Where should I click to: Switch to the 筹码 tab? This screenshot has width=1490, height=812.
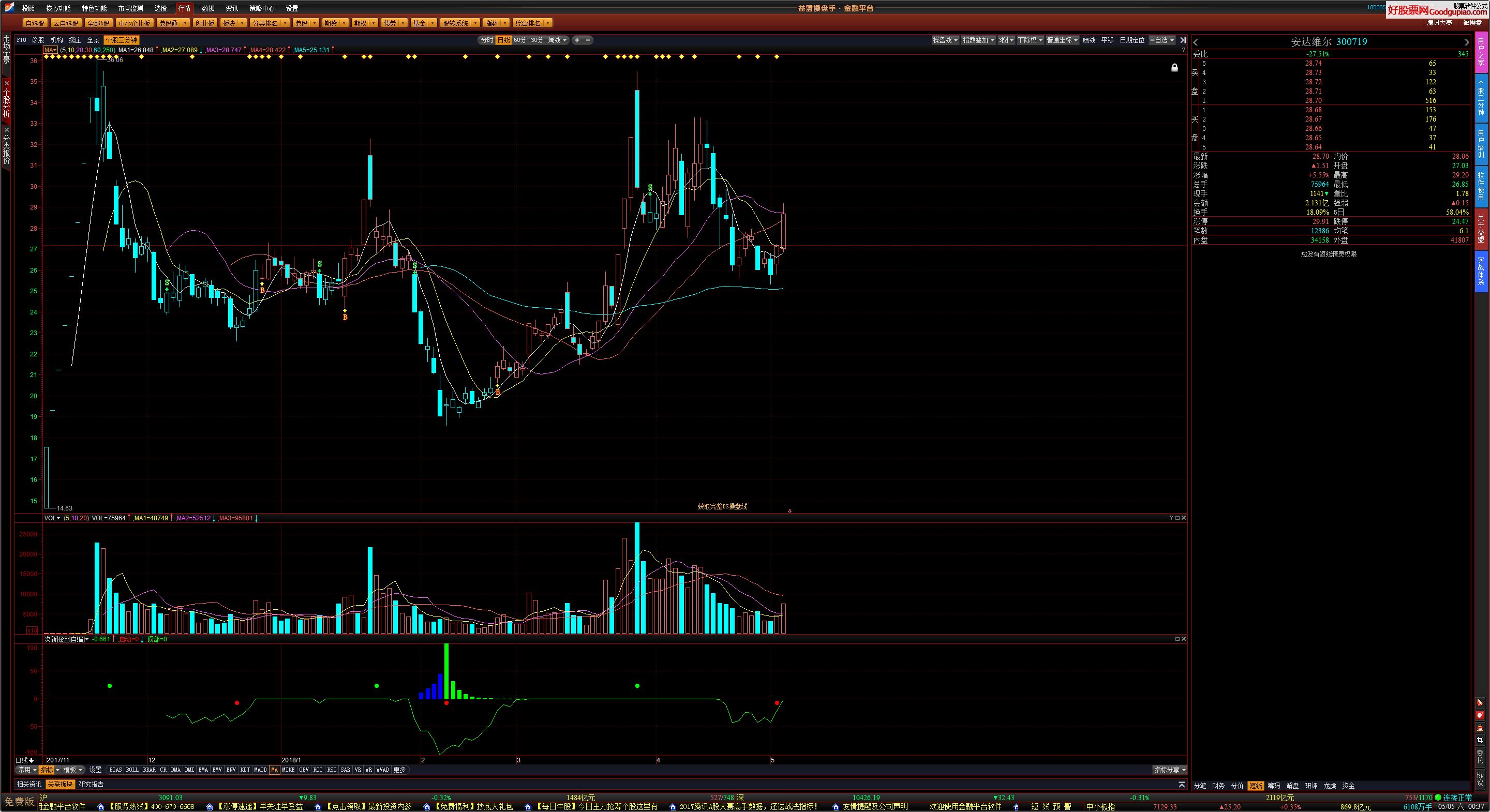click(x=1274, y=786)
